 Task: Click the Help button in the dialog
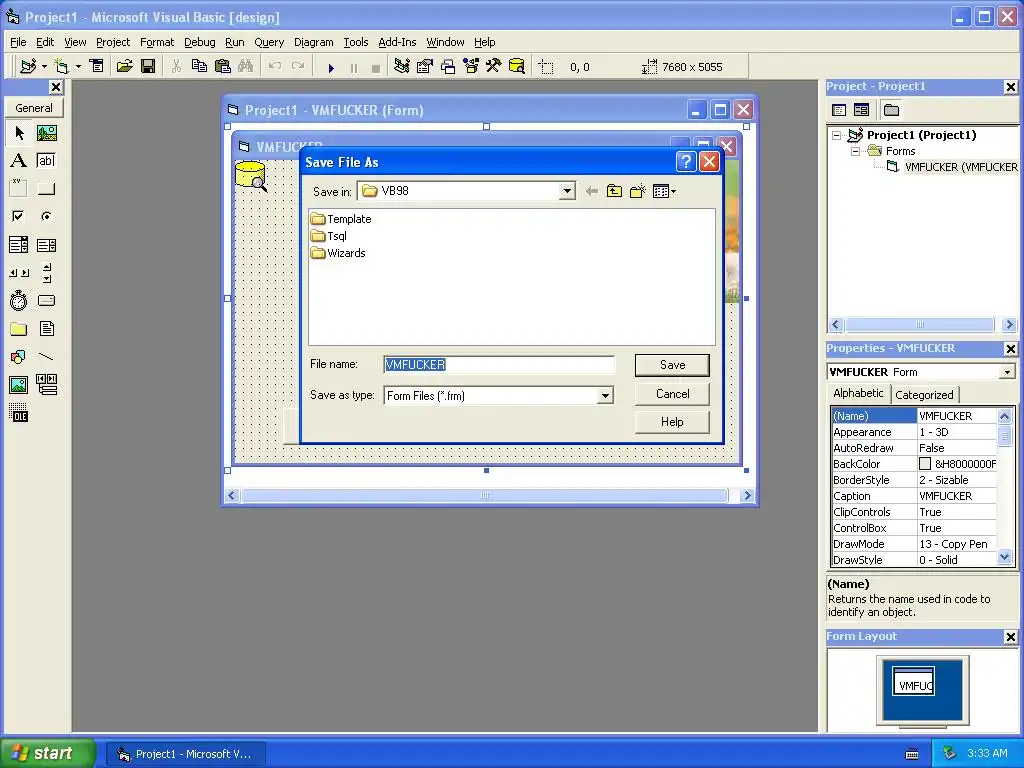[x=672, y=422]
